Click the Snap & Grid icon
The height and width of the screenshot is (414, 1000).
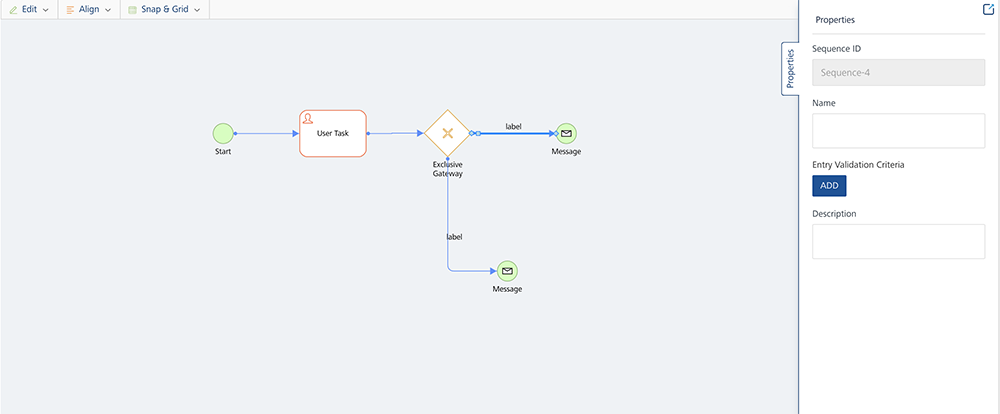(132, 9)
